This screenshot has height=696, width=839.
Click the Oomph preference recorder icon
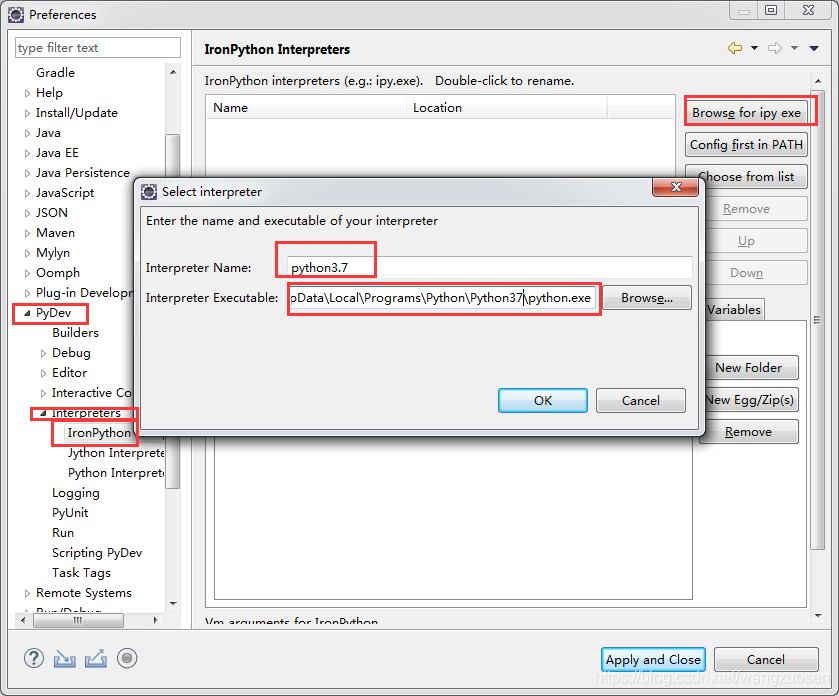pyautogui.click(x=127, y=659)
